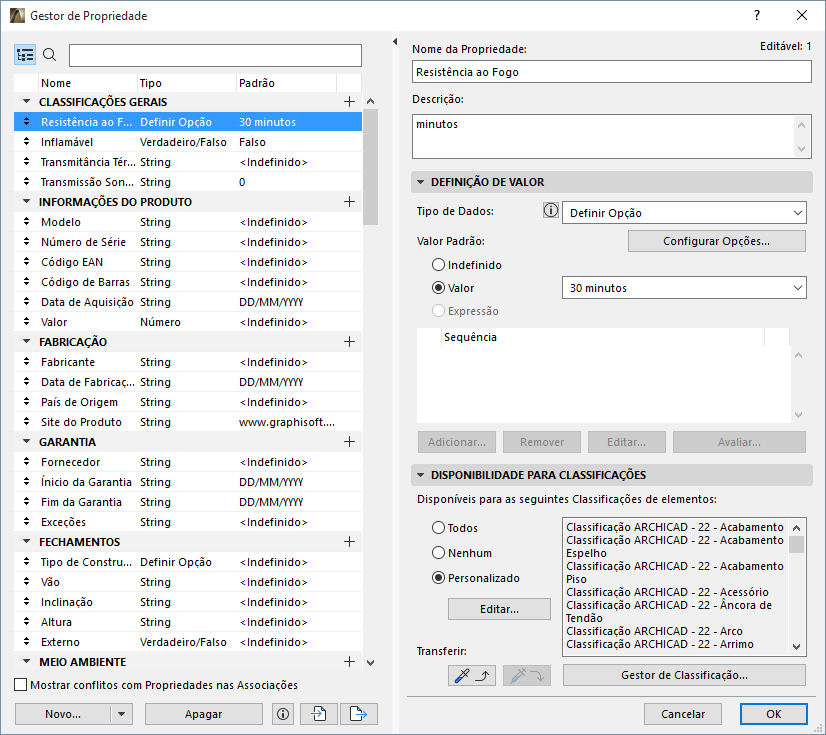Select the Personalizado radio button
Image resolution: width=826 pixels, height=735 pixels.
(438, 578)
